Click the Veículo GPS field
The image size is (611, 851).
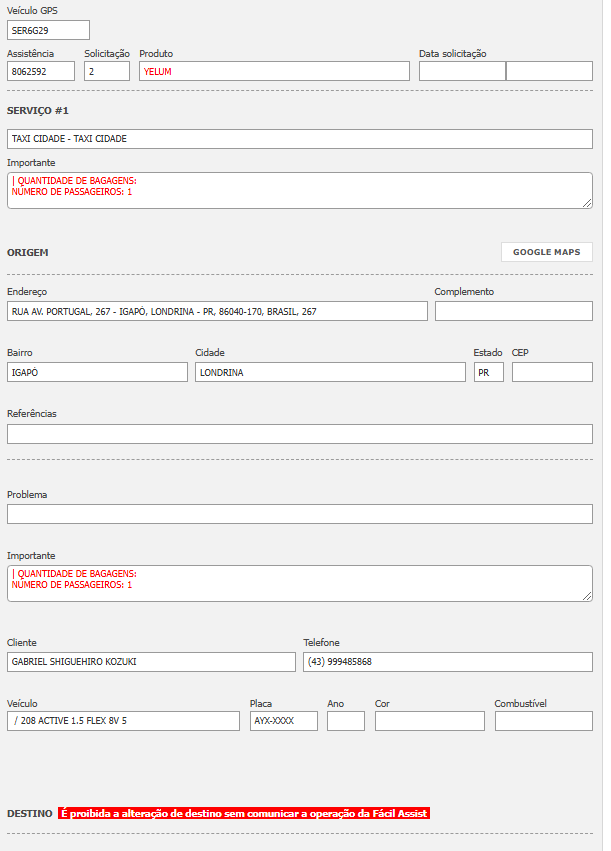click(x=48, y=30)
